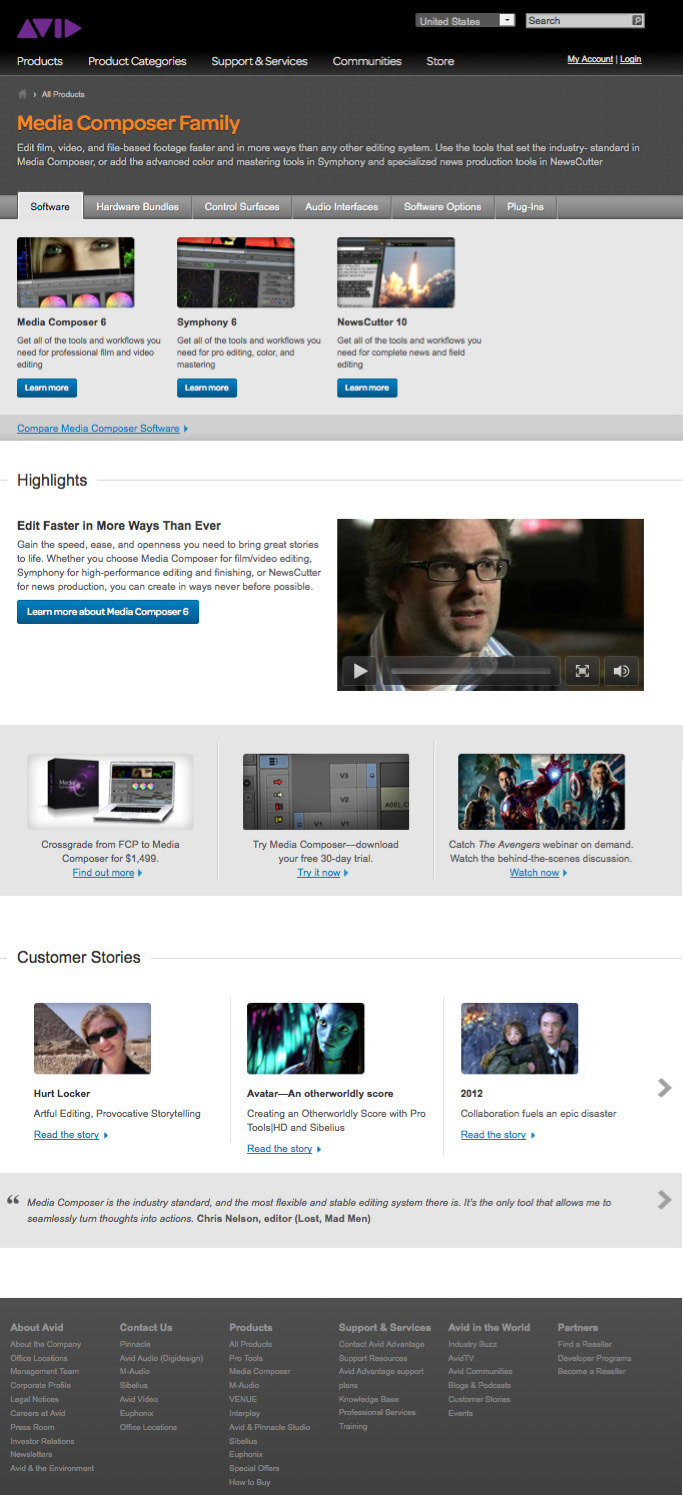Mute the video with the speaker icon

pos(621,671)
